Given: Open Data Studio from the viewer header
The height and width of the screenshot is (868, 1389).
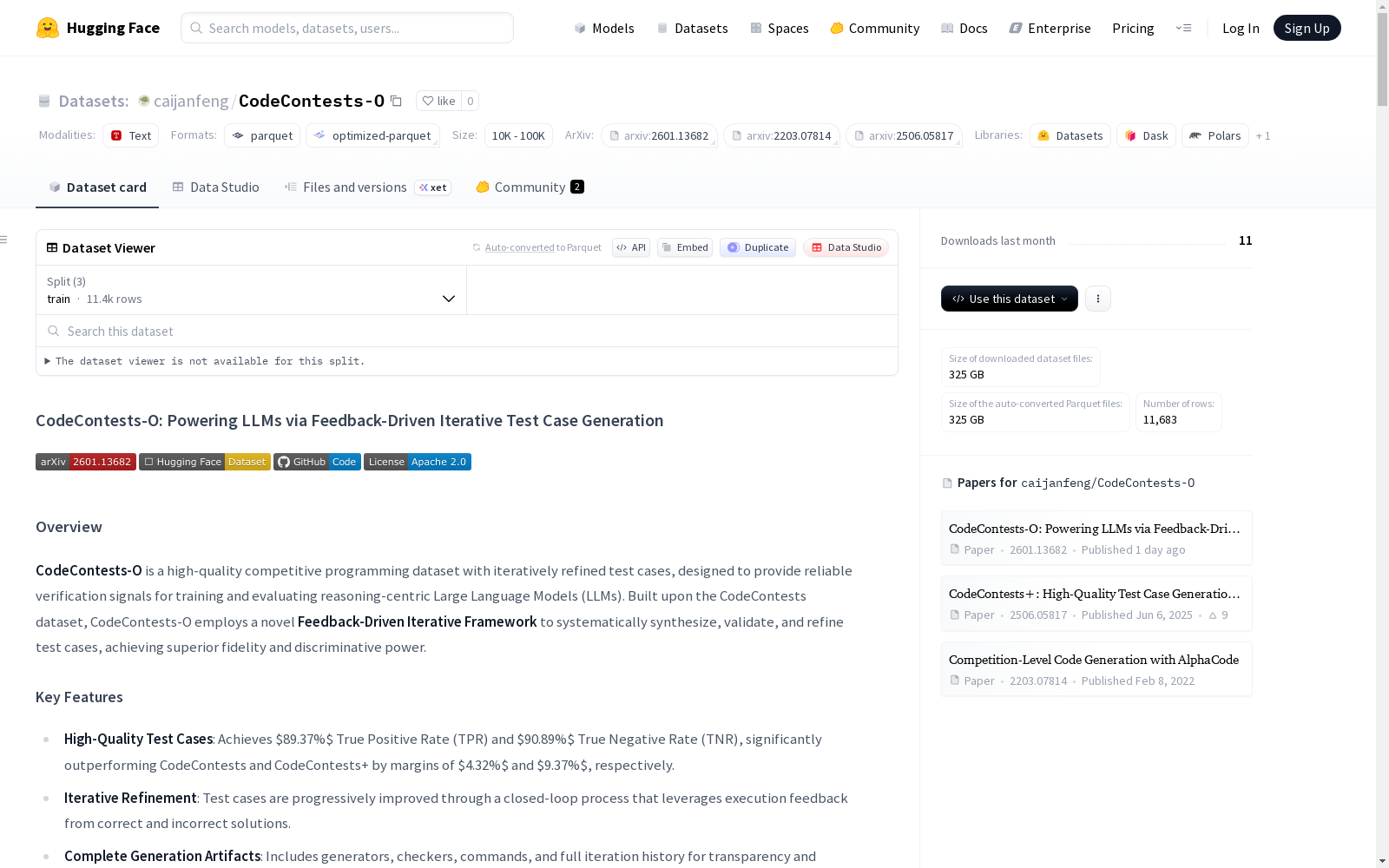Looking at the screenshot, I should (846, 247).
